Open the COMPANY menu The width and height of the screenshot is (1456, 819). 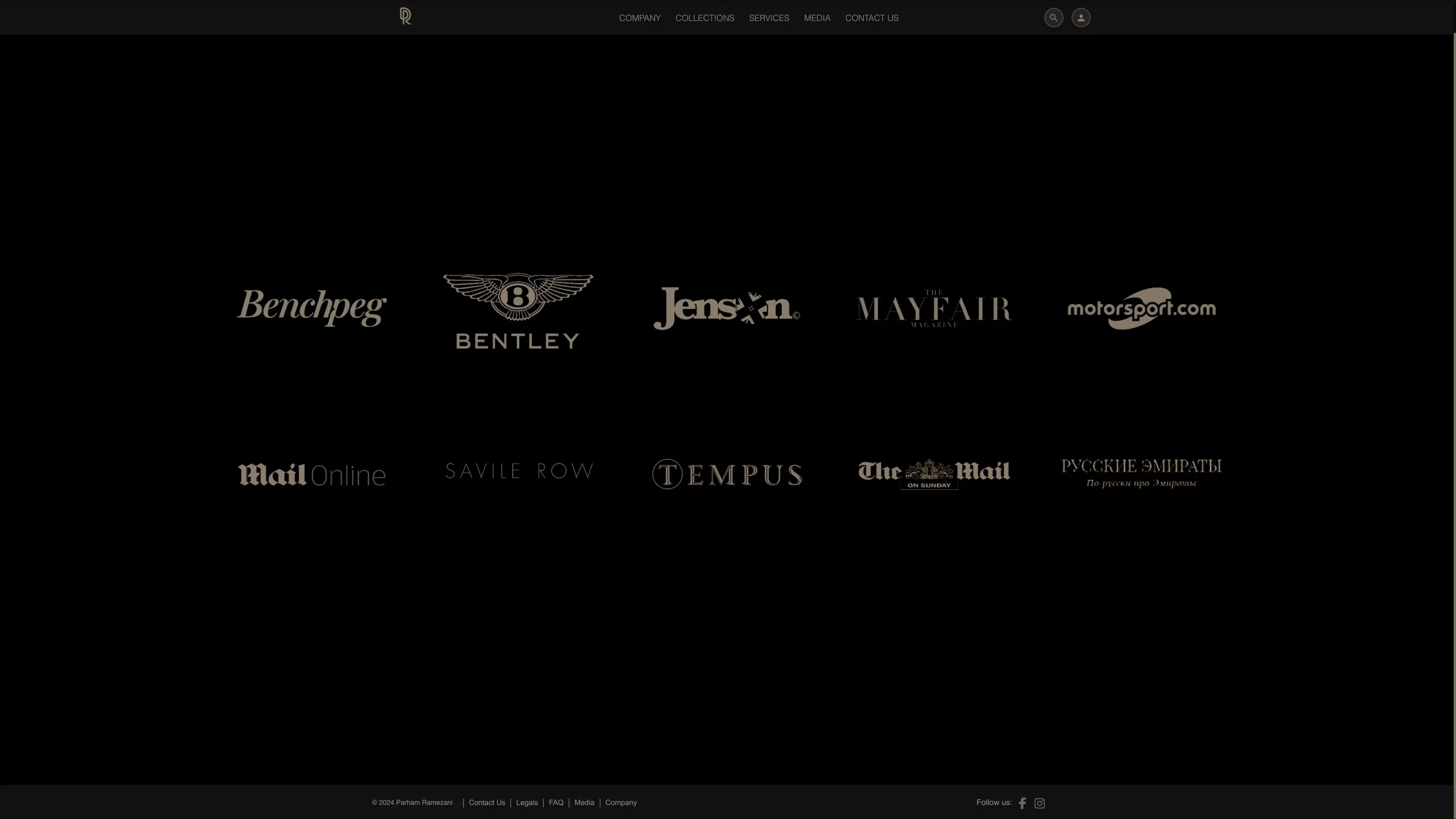click(x=640, y=18)
